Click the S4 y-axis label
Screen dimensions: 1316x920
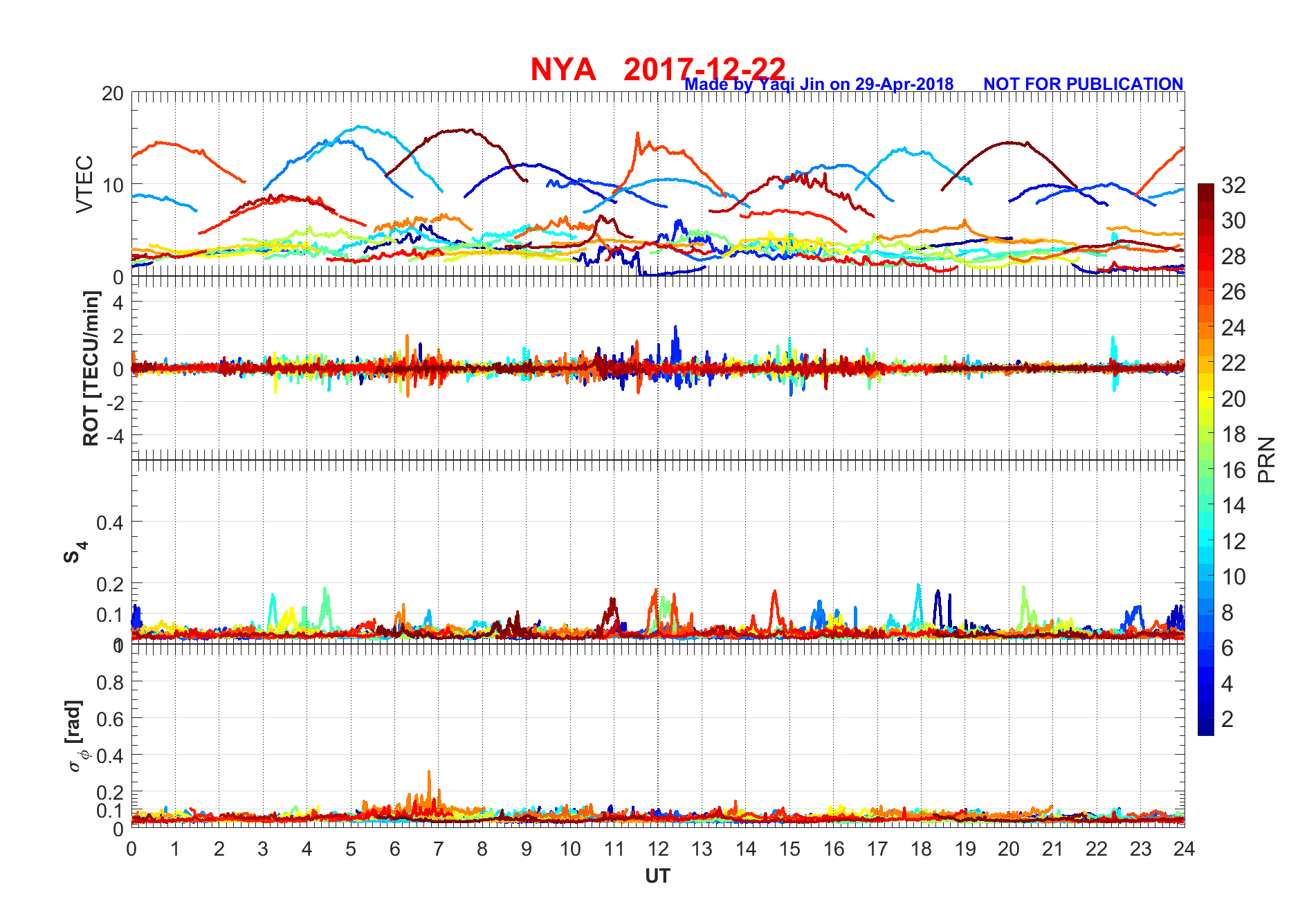point(75,553)
